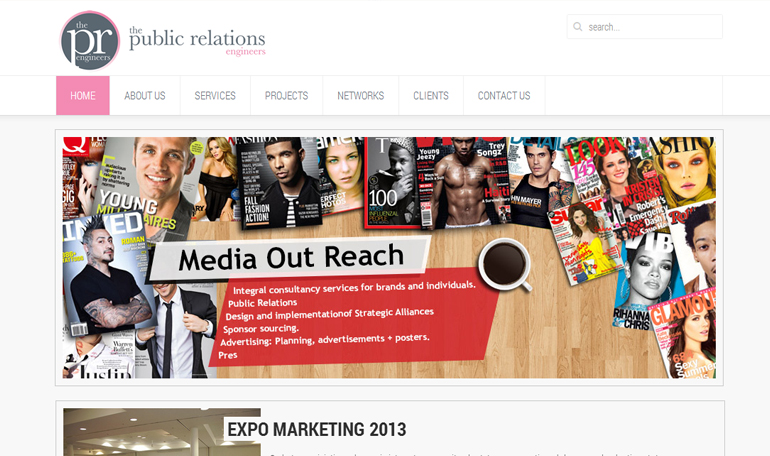
Task: Click the Expo Marketing hall thumbnail image
Action: pyautogui.click(x=162, y=432)
